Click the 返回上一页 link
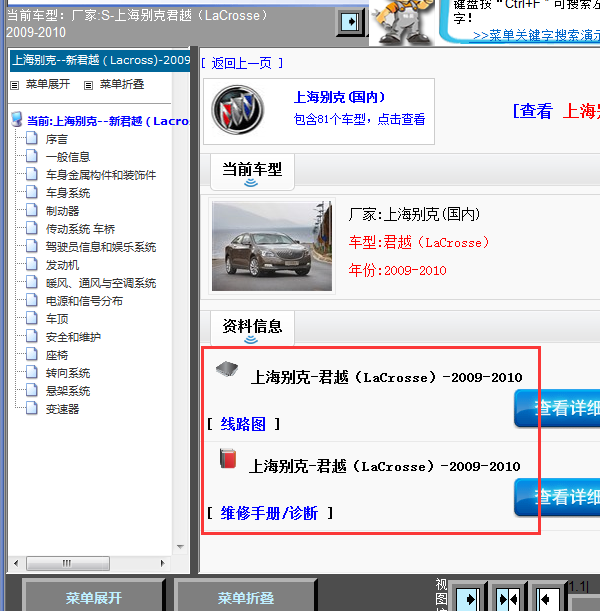600x611 pixels. coord(242,63)
